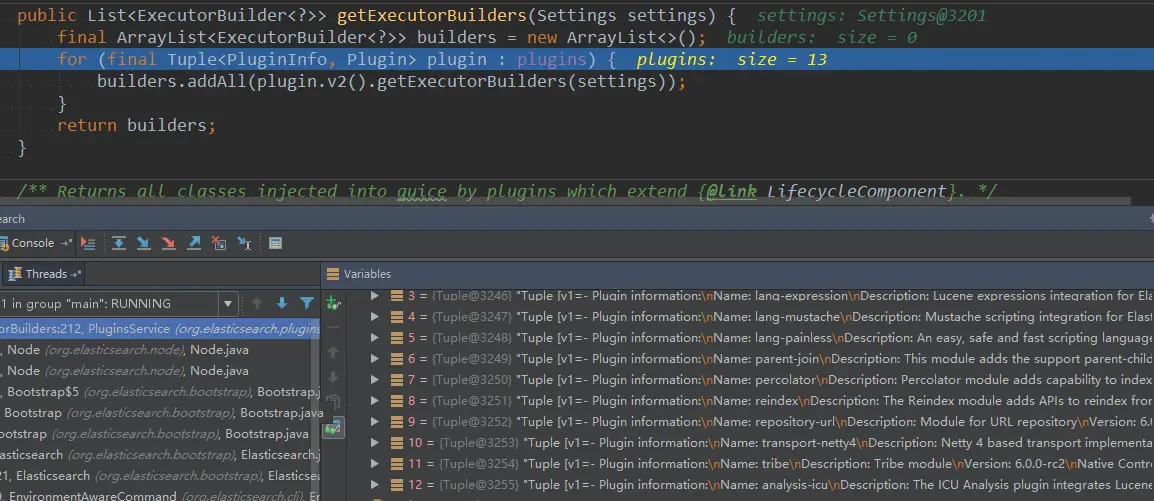Click 'plugins: size = 13' inline hint
Screen dimensions: 1154x501
[732, 60]
